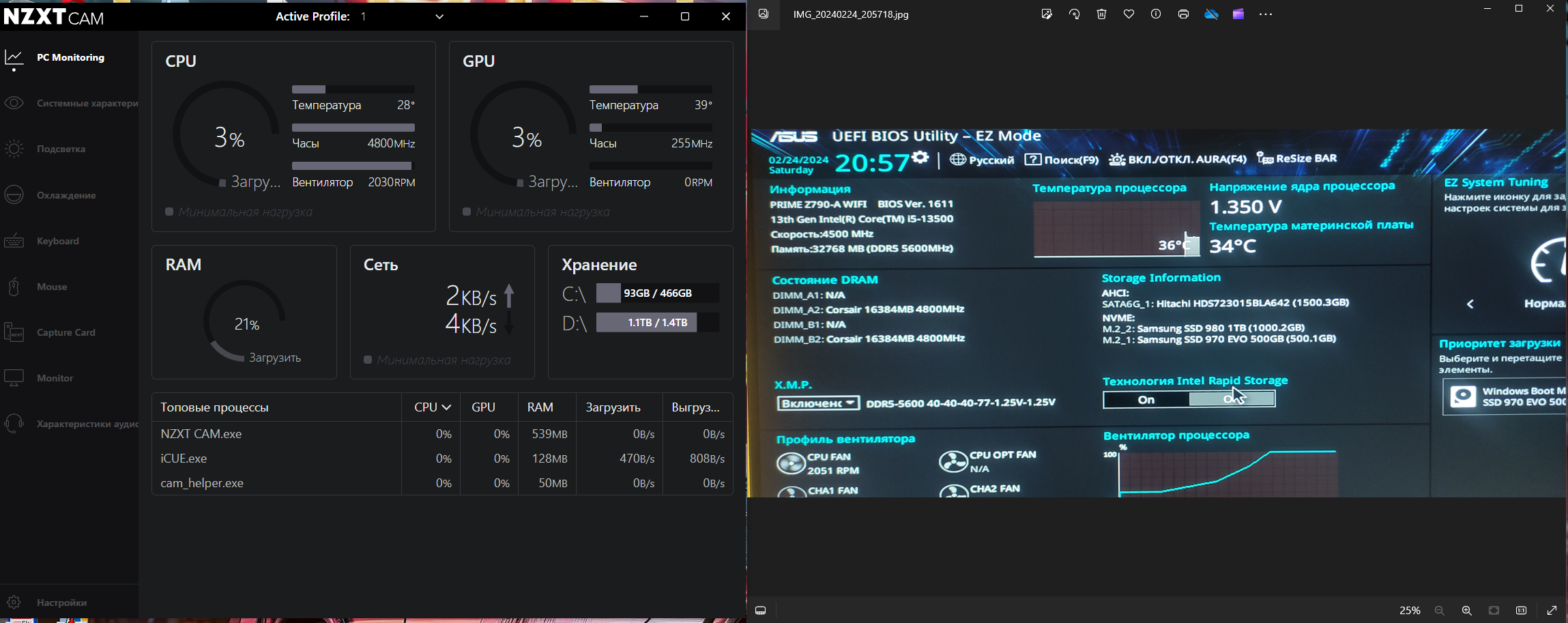Screen dimensions: 1568x623
Task: Rotate the photo with the rotate icon
Action: [1074, 14]
